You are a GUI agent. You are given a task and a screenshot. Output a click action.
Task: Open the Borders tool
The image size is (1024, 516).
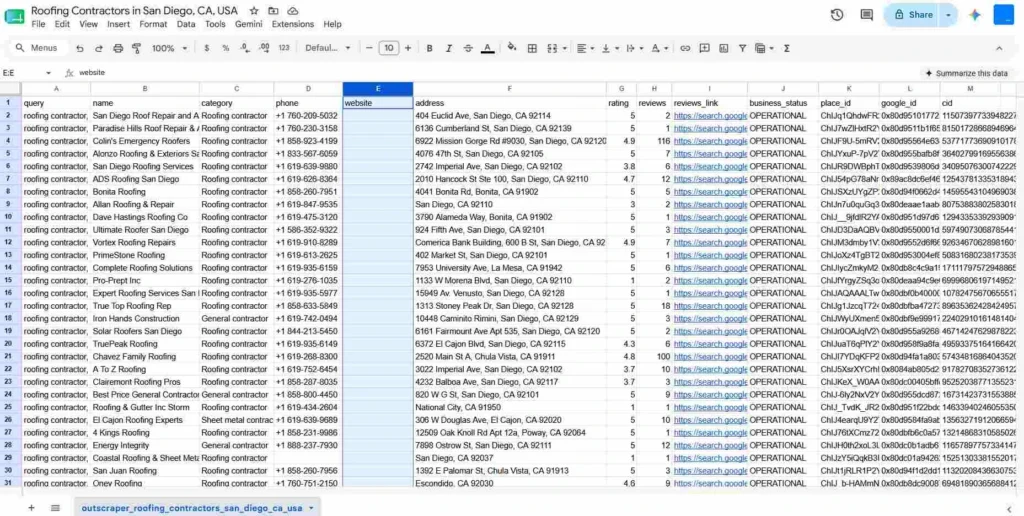(532, 48)
